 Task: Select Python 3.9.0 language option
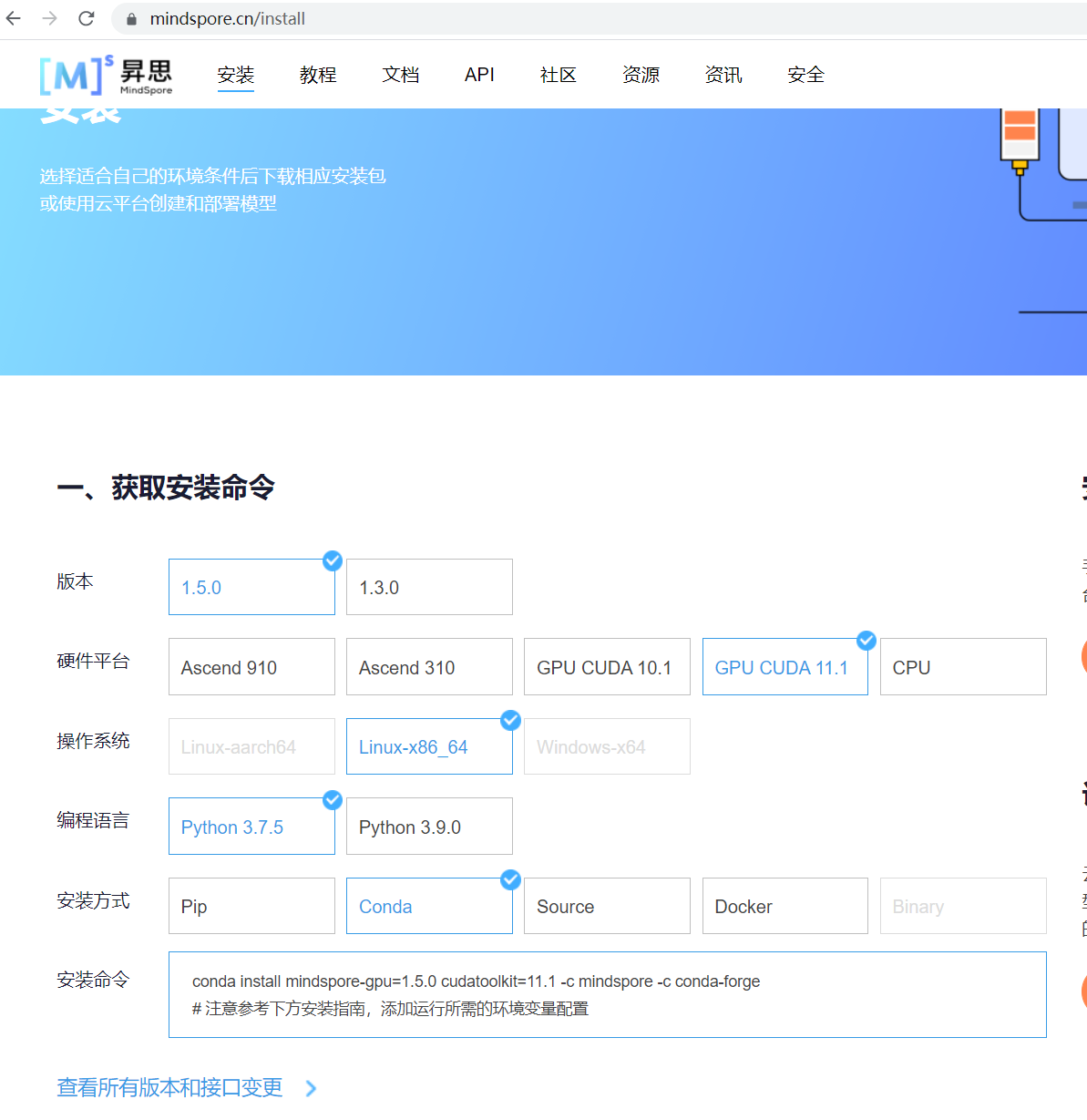(429, 827)
